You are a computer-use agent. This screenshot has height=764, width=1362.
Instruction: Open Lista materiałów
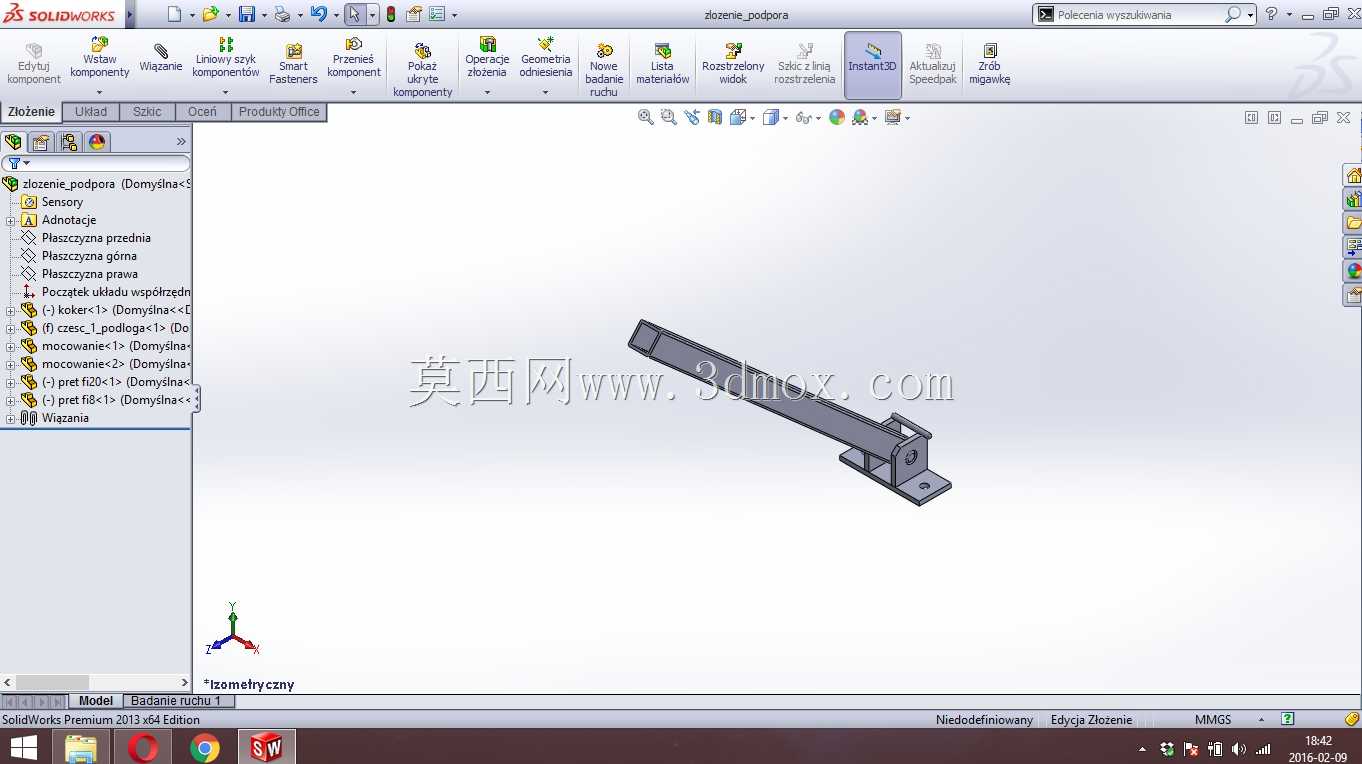[663, 64]
